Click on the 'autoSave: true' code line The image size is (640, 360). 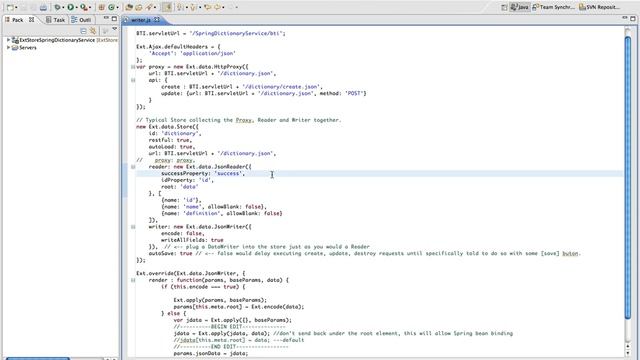pyautogui.click(x=364, y=253)
